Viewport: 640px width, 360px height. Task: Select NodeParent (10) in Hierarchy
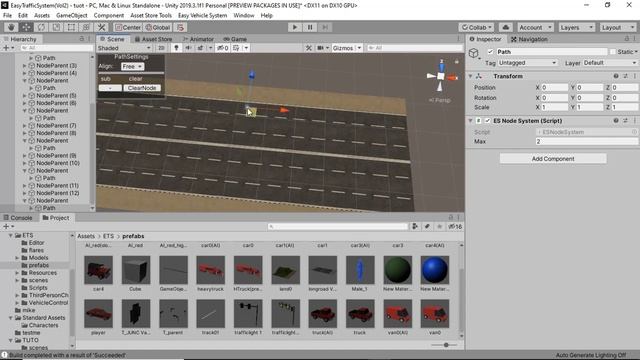(x=58, y=163)
